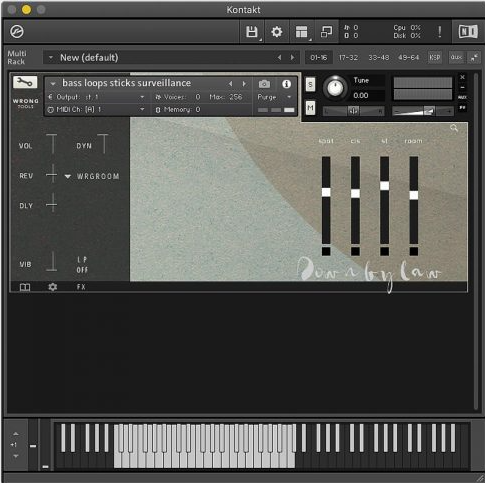
Task: Open workspace layout panel icon
Action: point(301,32)
